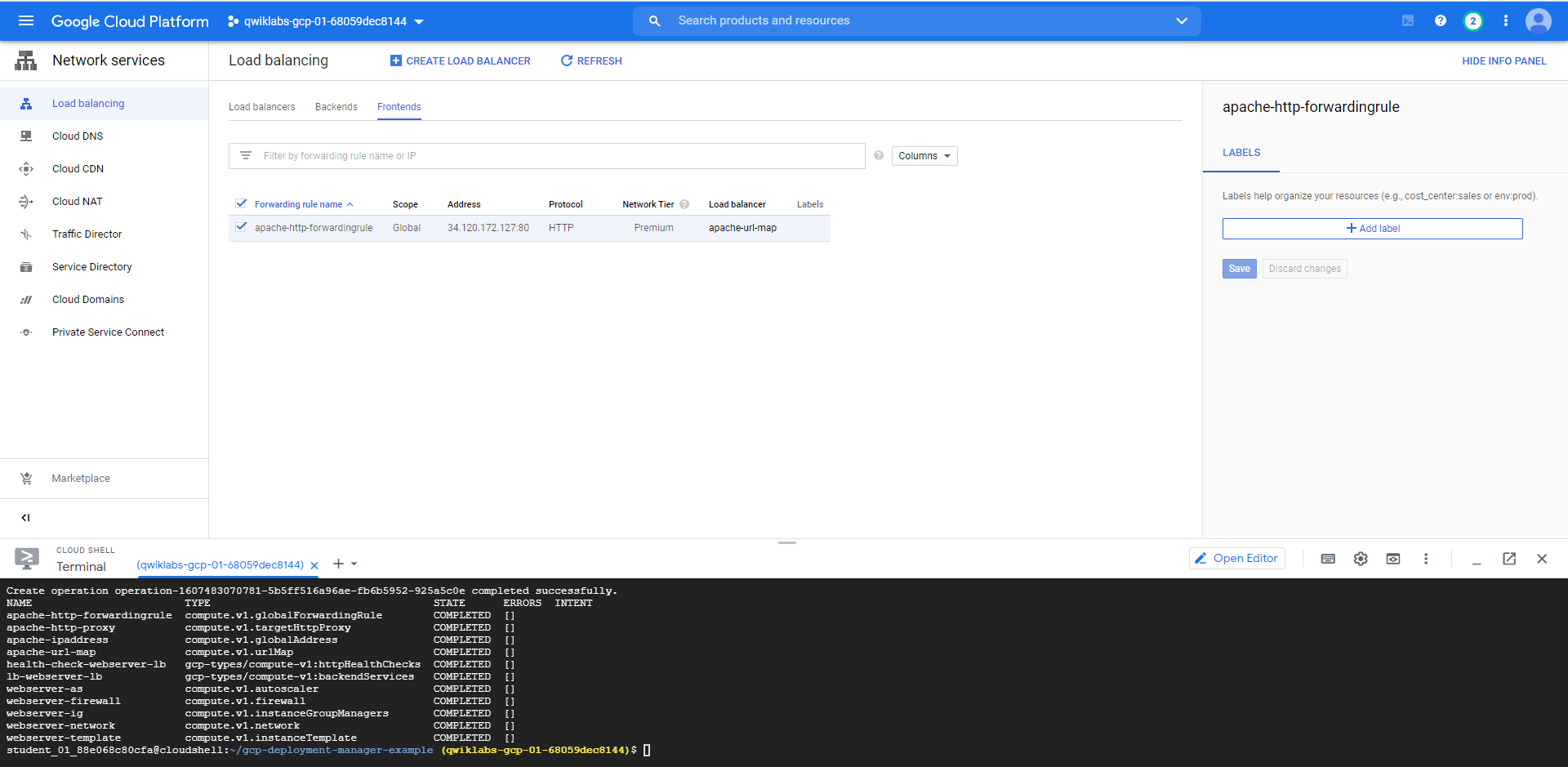The width and height of the screenshot is (1568, 767).
Task: Click the terminal command prompt line
Action: [x=328, y=750]
